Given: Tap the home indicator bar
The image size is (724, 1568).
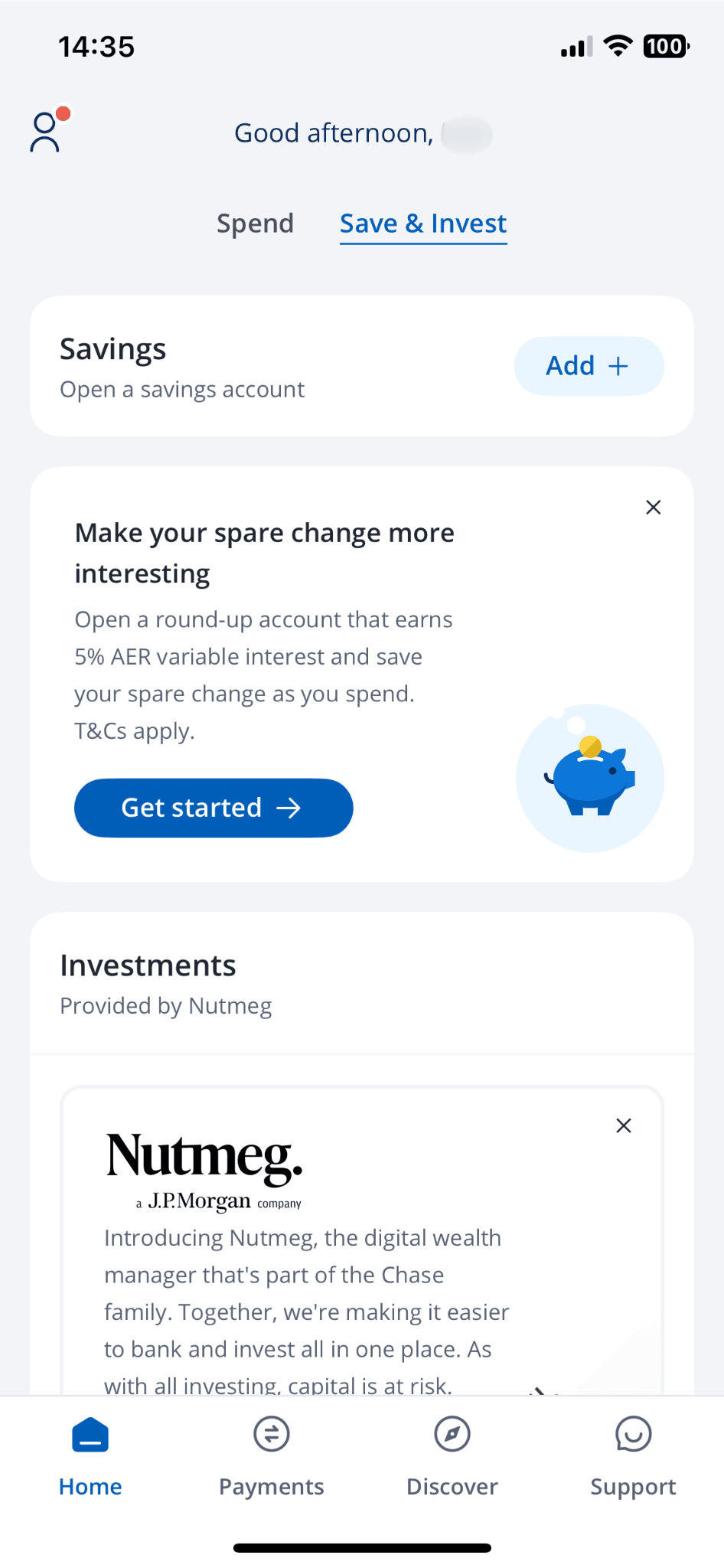Looking at the screenshot, I should click(x=362, y=1548).
